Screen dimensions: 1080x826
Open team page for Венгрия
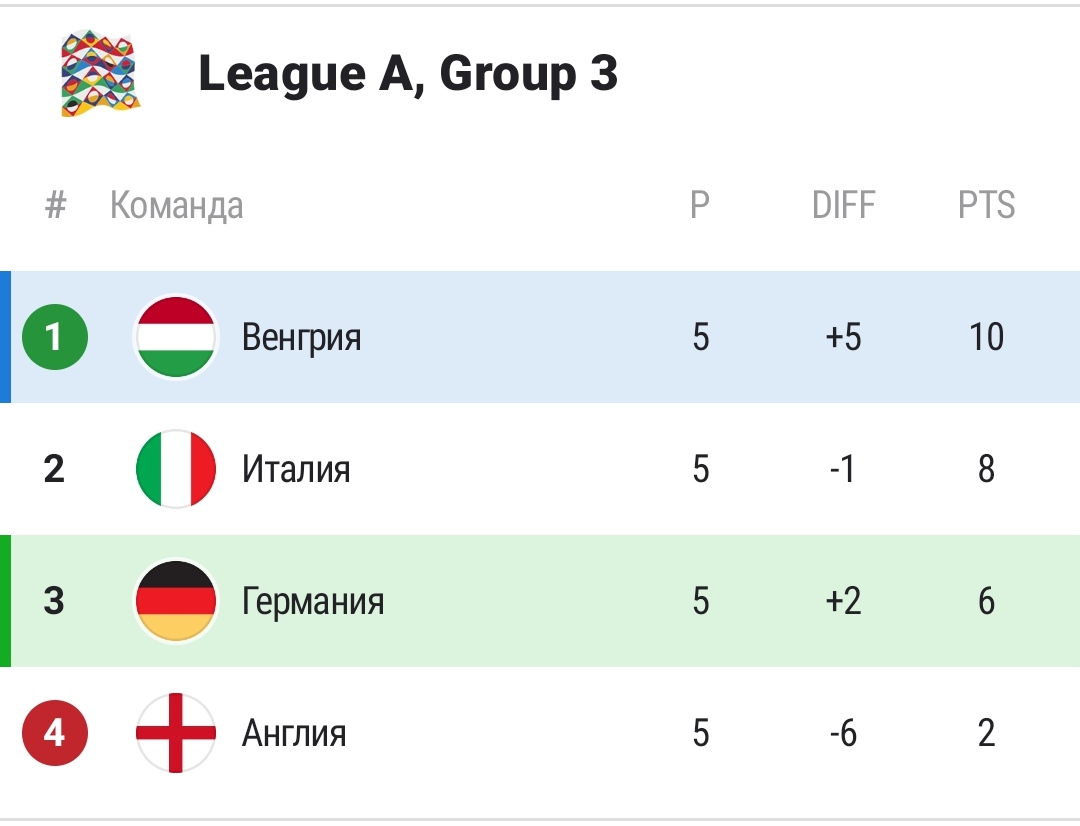(x=301, y=338)
